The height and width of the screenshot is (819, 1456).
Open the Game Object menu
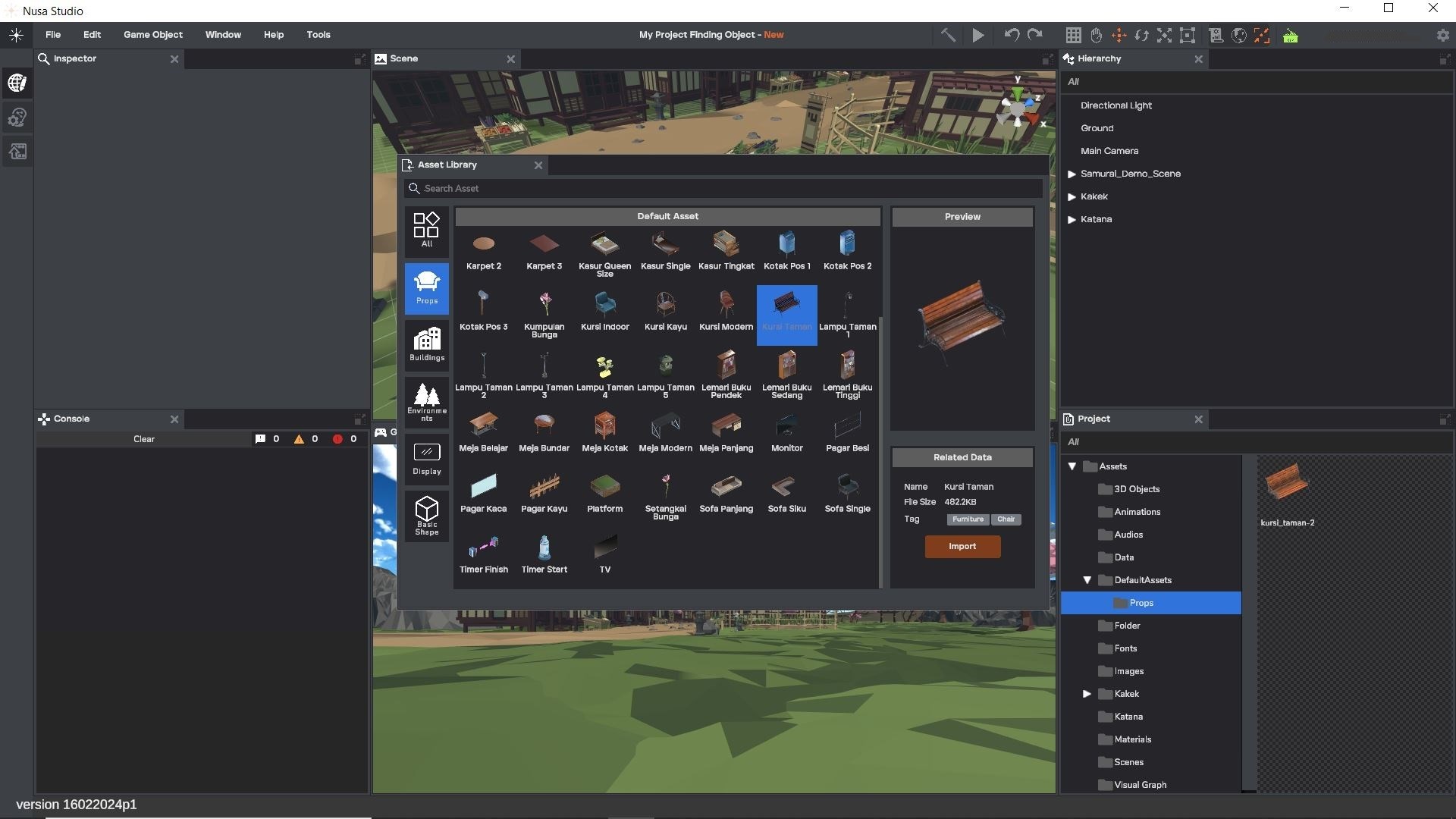click(152, 35)
